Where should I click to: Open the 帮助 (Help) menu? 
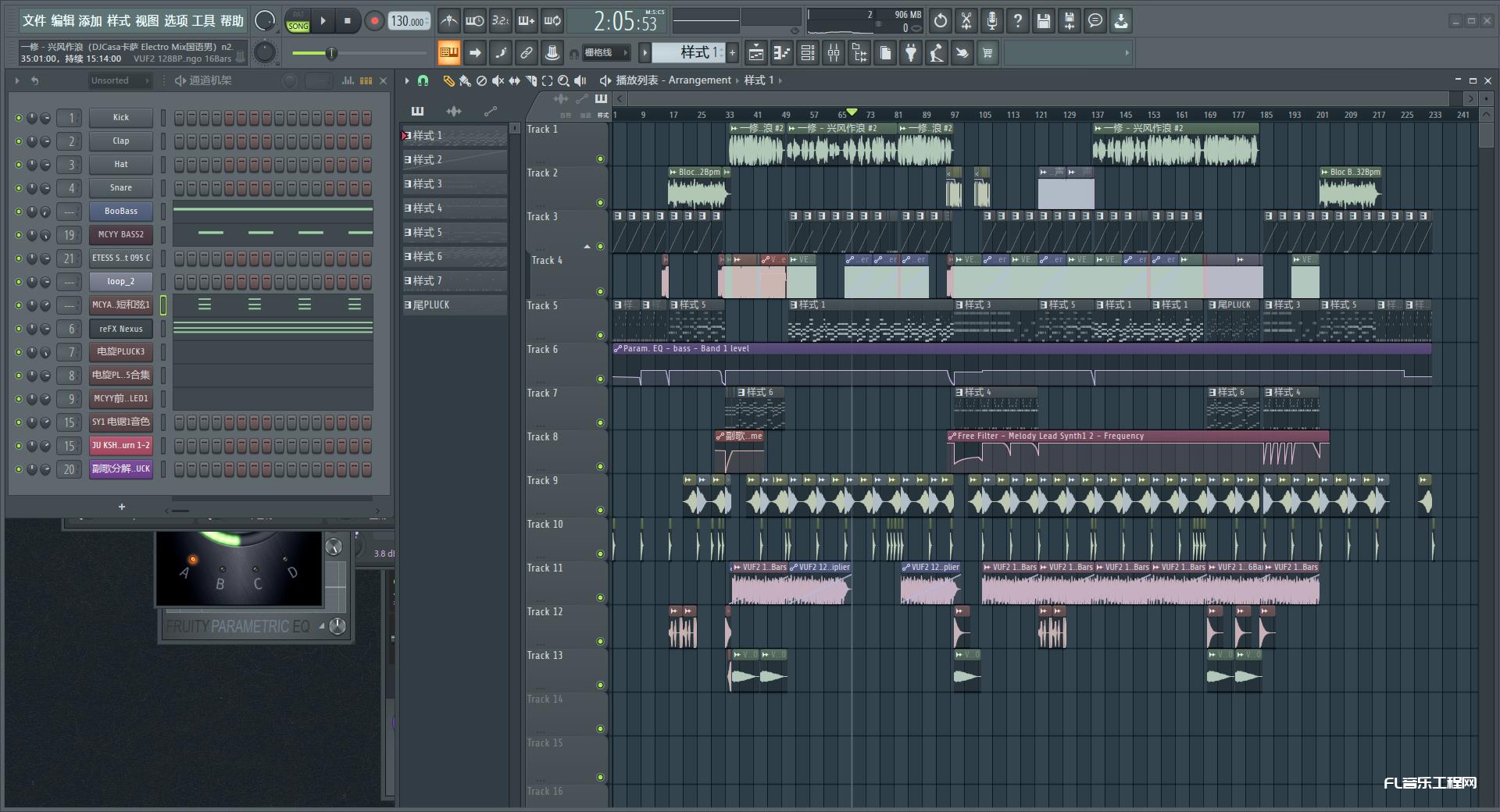pyautogui.click(x=232, y=20)
